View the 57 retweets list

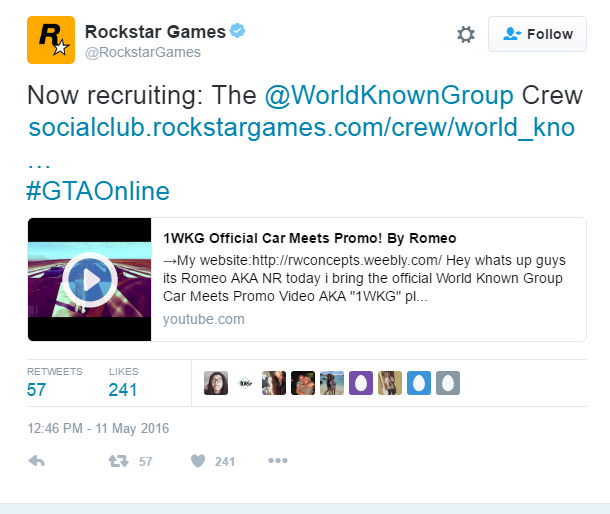tap(36, 389)
